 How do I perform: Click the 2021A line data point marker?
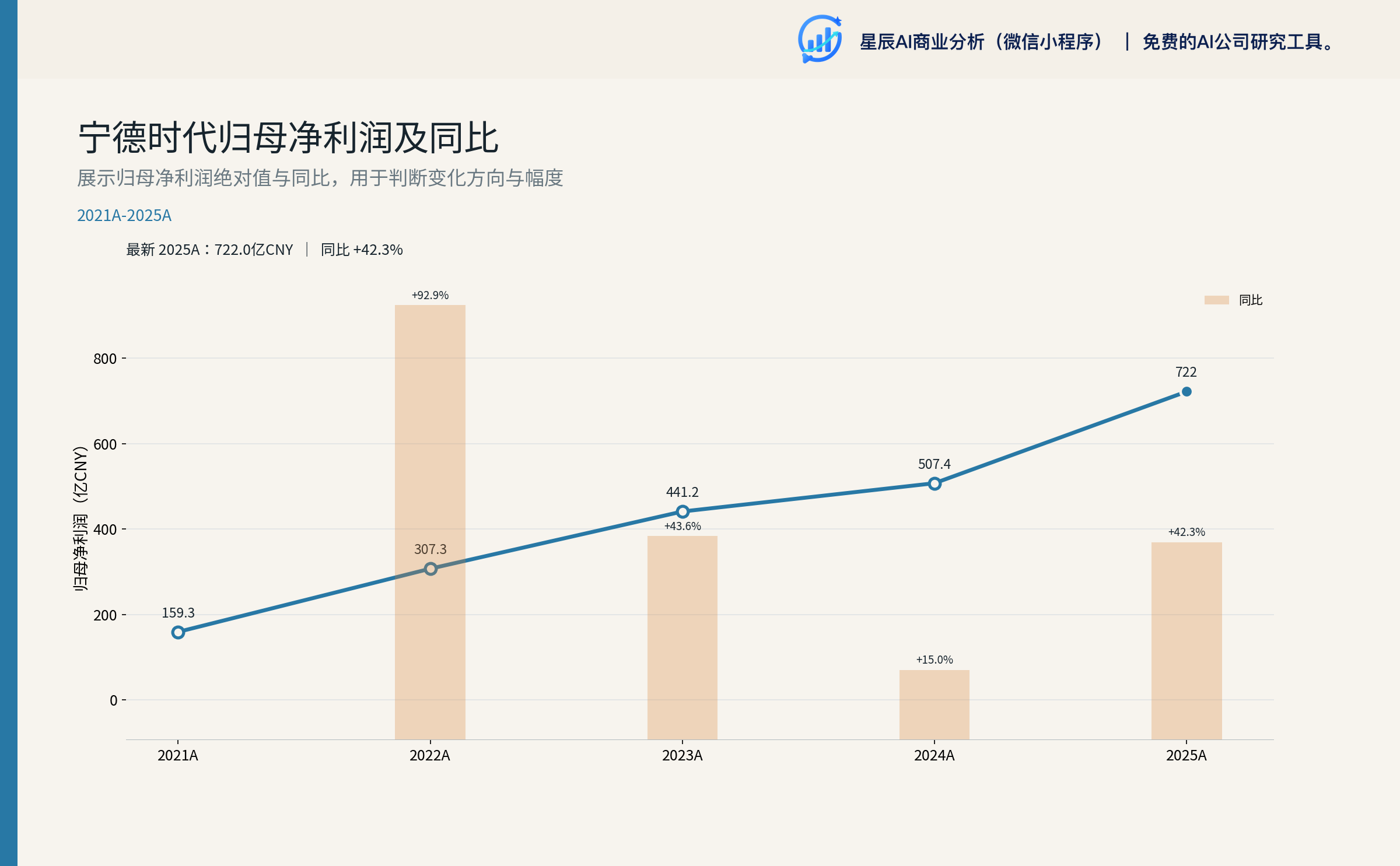(x=178, y=632)
